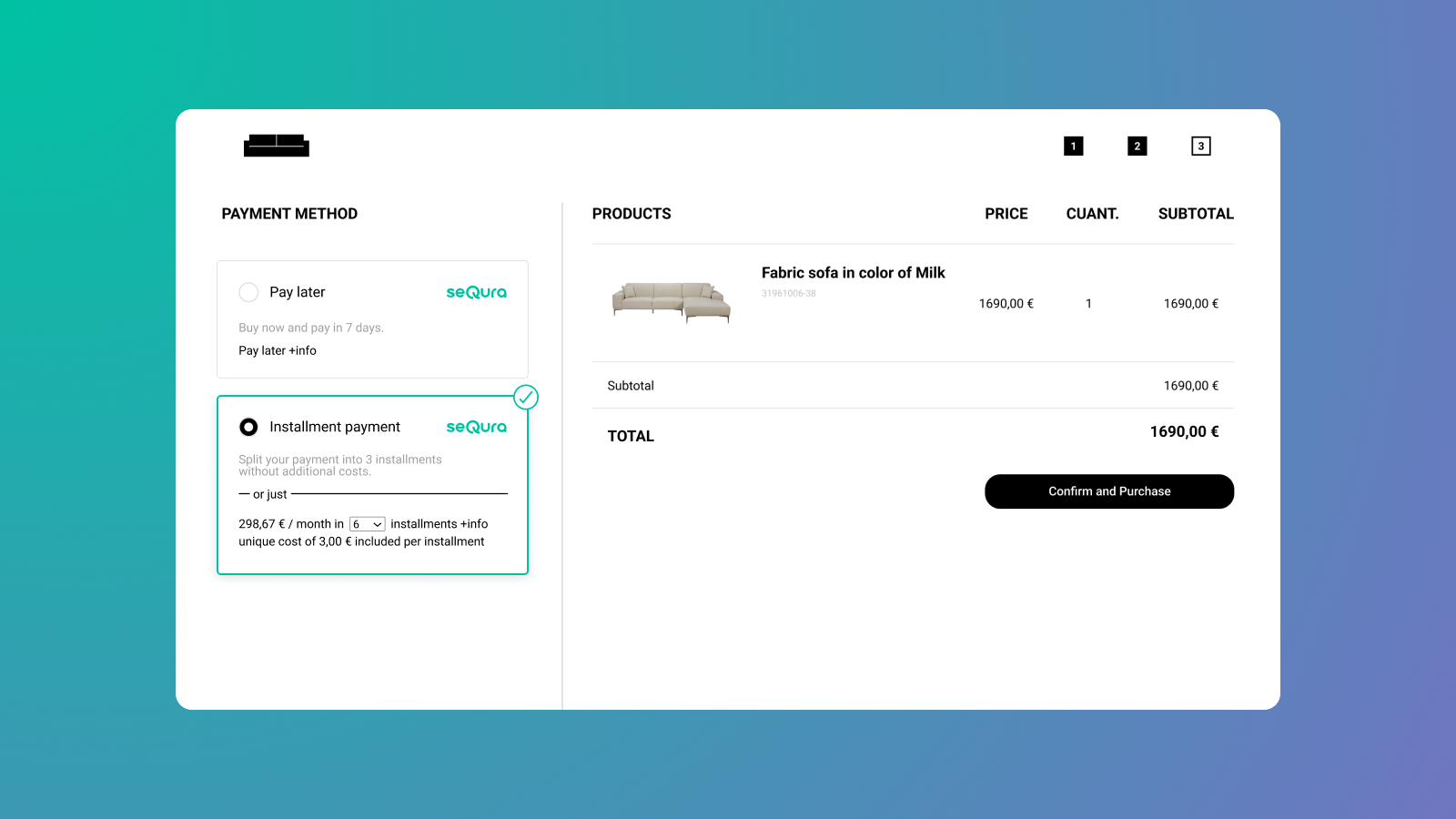Click checkout step 2 indicator
The image size is (1456, 819).
(x=1137, y=146)
